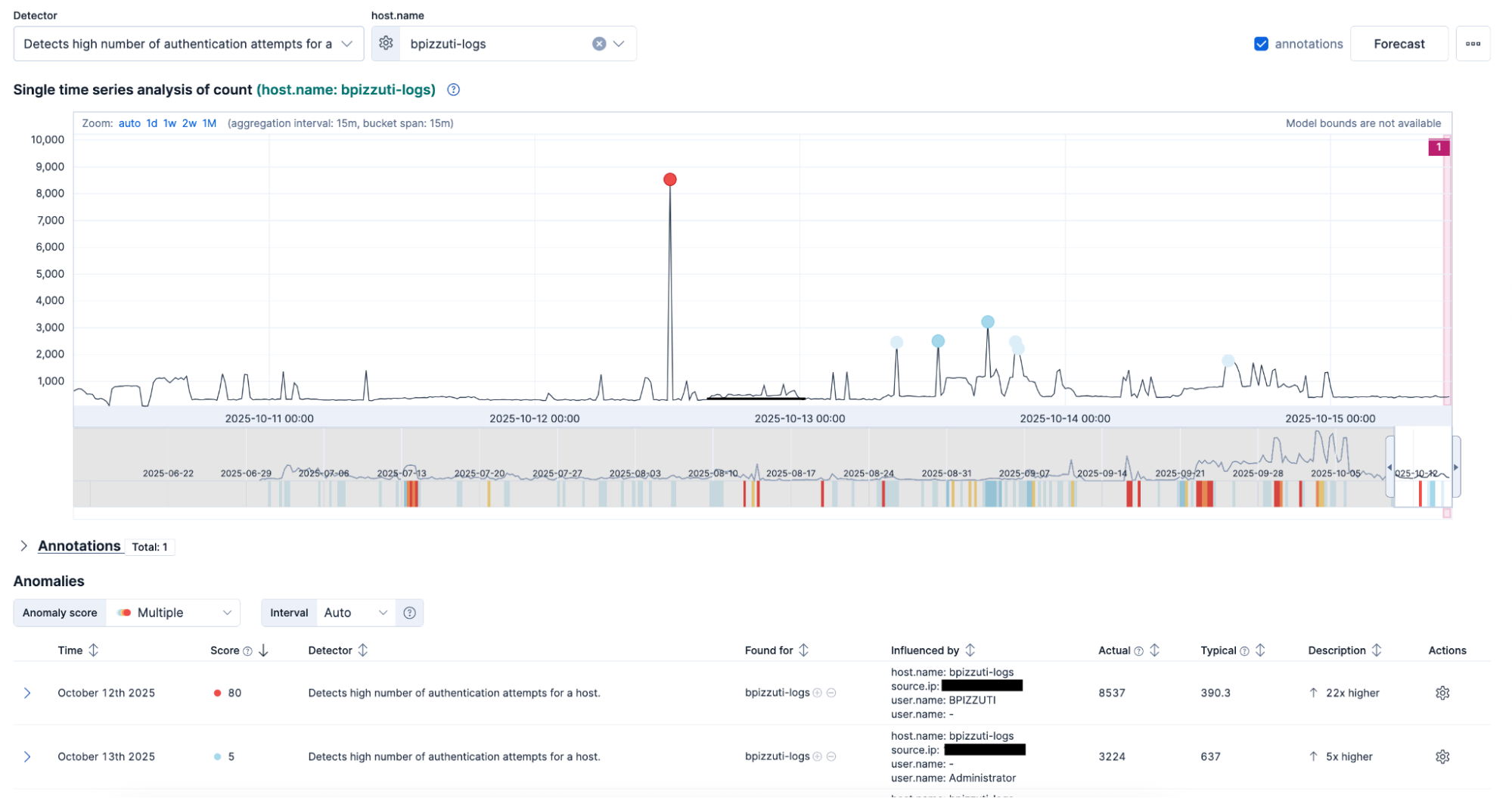Click the Forecast button

point(1399,43)
